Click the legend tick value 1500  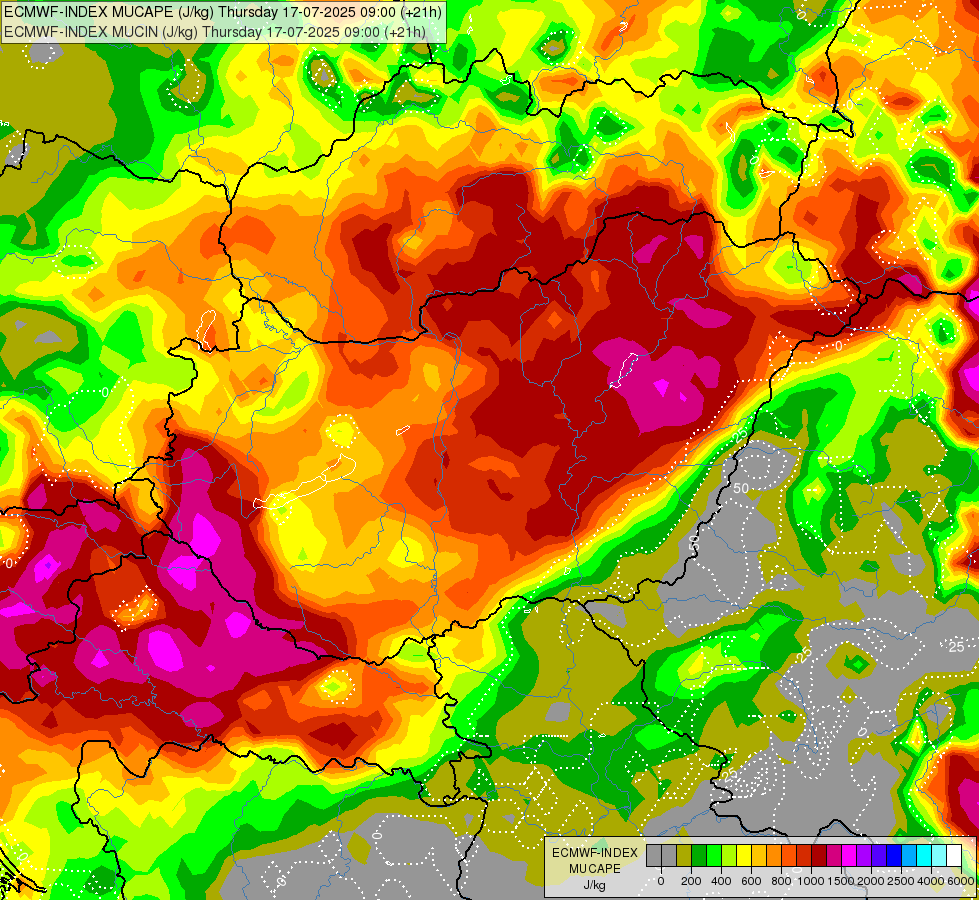[x=841, y=881]
